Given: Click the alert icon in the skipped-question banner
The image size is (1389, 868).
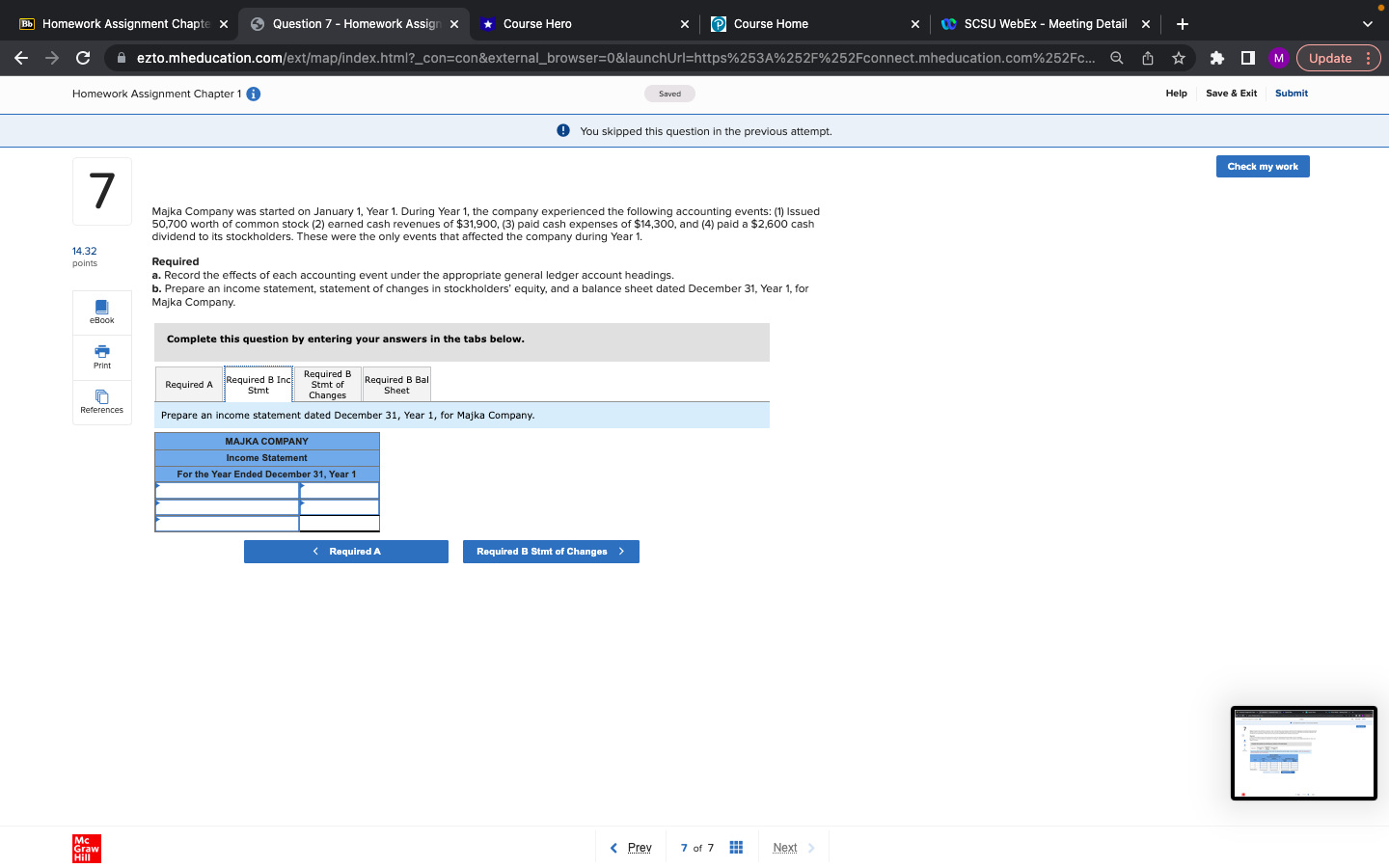Looking at the screenshot, I should coord(562,130).
